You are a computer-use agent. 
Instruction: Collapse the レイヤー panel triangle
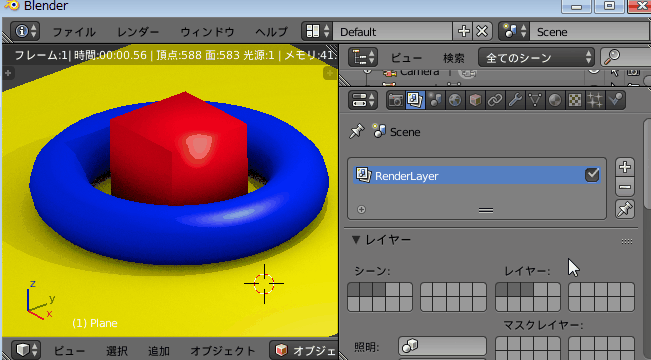356,240
